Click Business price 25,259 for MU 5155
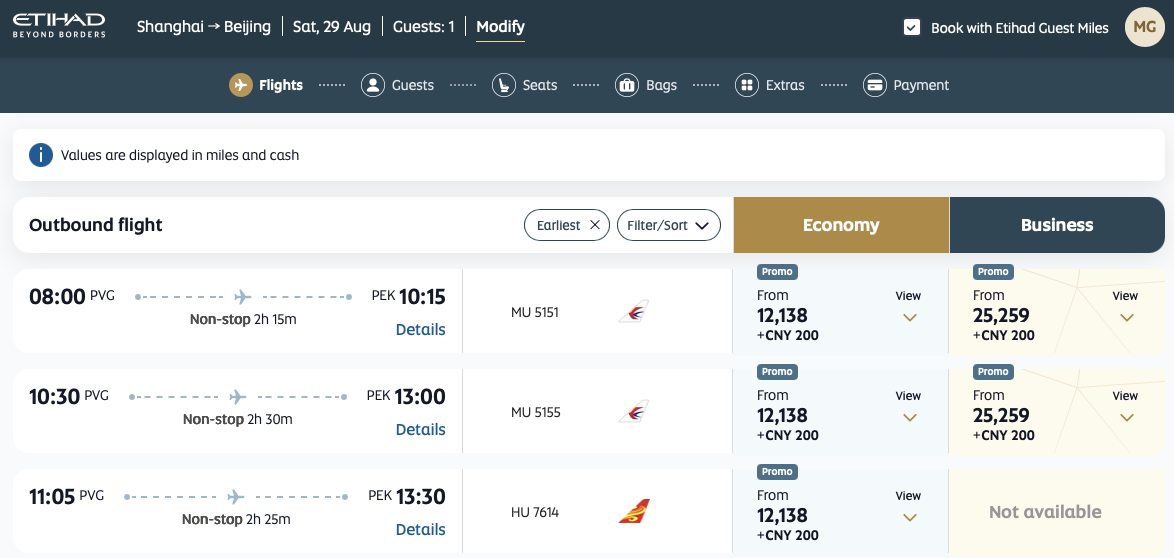 click(x=1001, y=415)
